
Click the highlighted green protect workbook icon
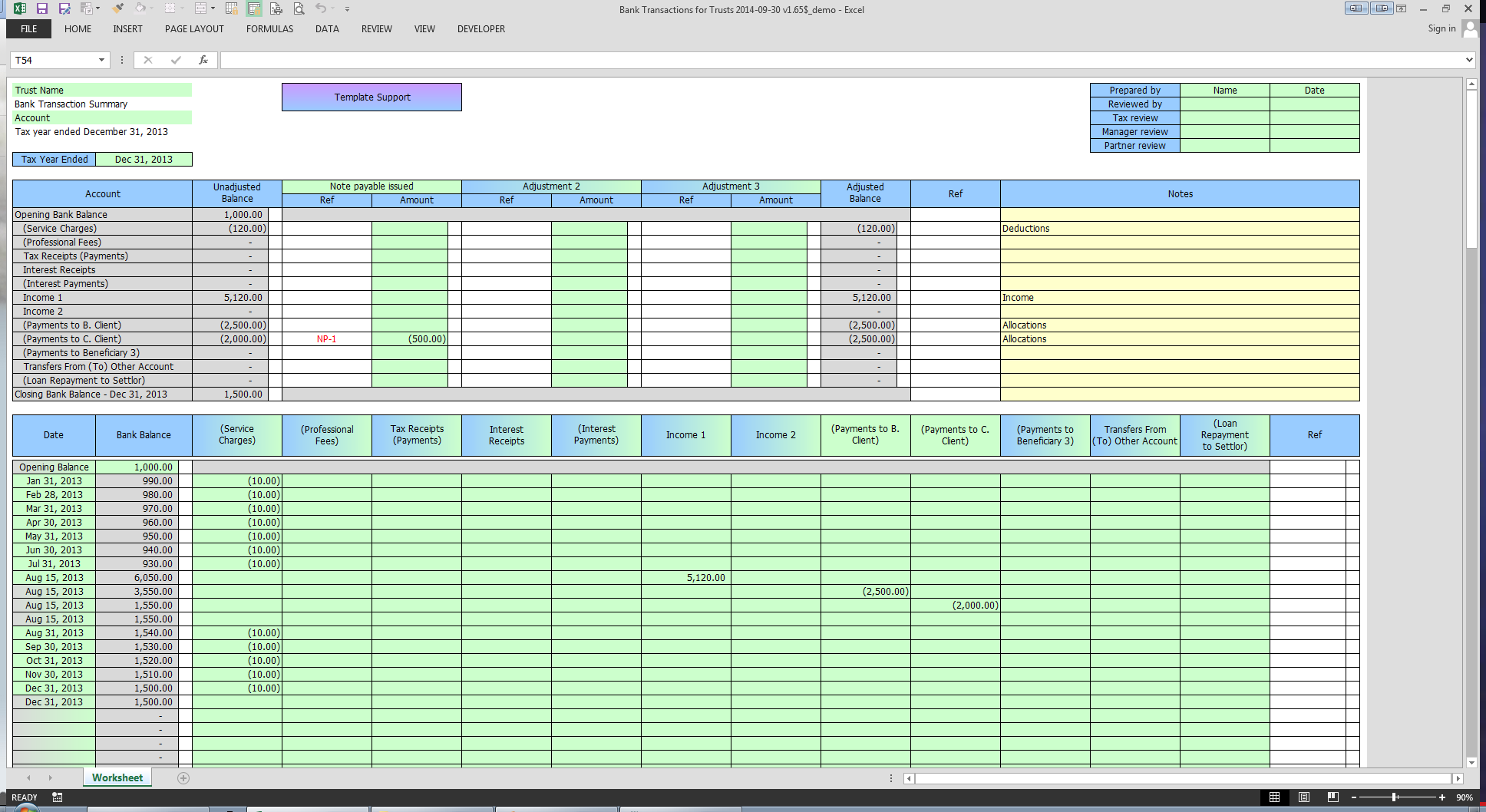pos(254,8)
